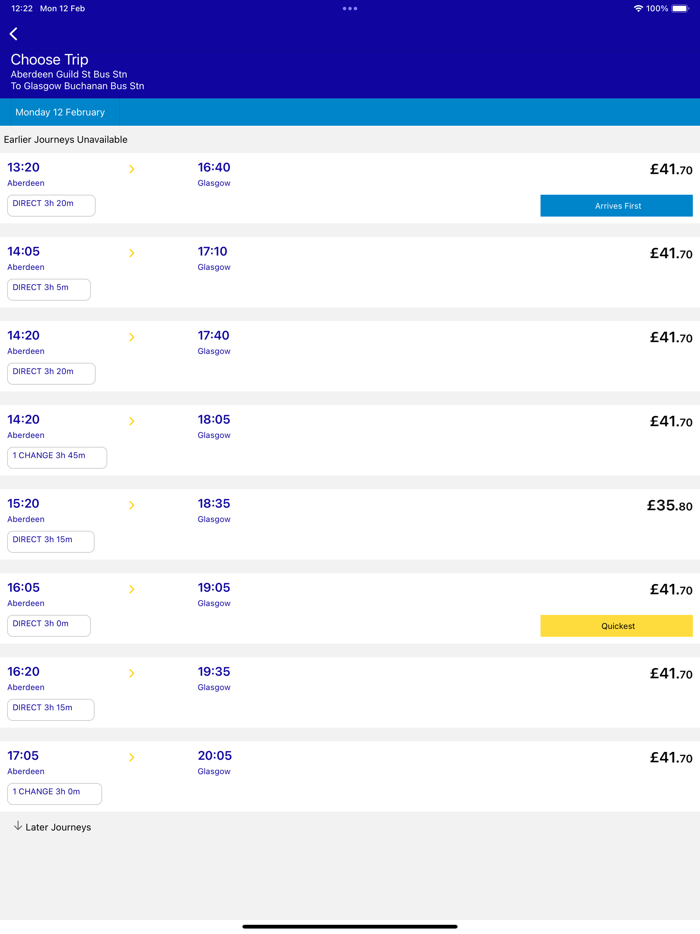Select the Monday 12 February date tab

coord(60,112)
